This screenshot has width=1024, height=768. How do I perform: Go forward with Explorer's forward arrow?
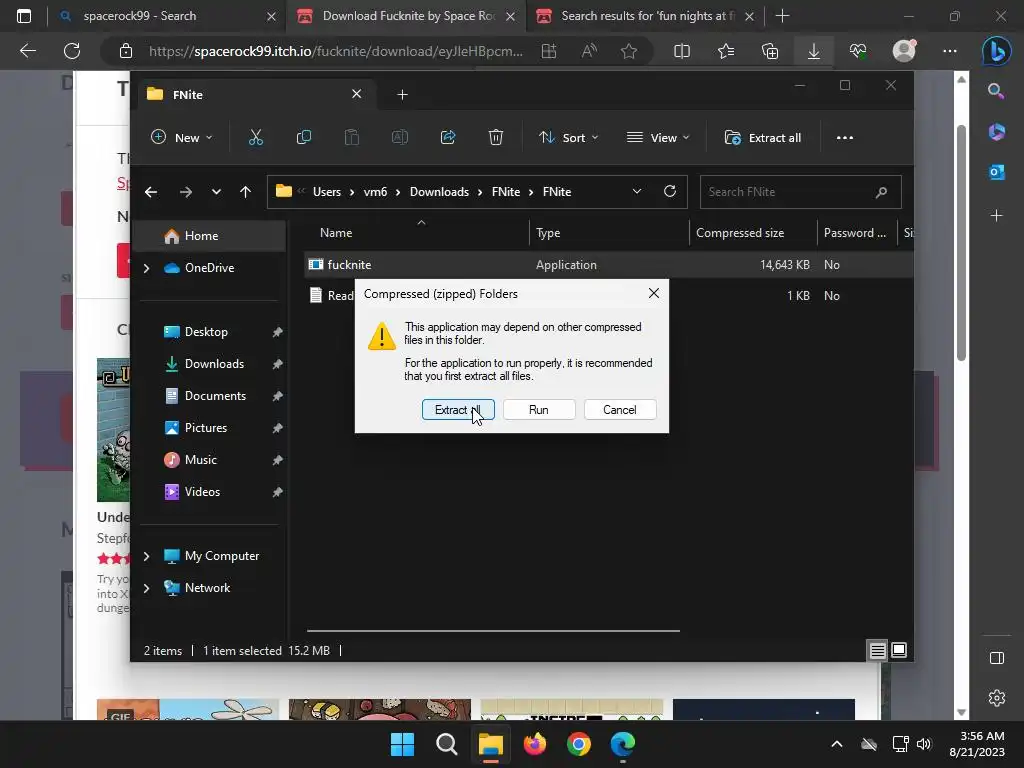185,192
